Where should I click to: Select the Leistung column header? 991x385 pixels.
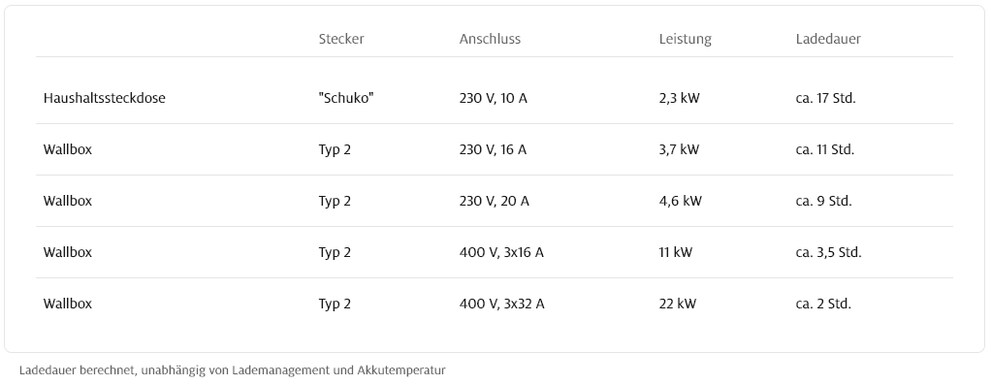(x=685, y=39)
